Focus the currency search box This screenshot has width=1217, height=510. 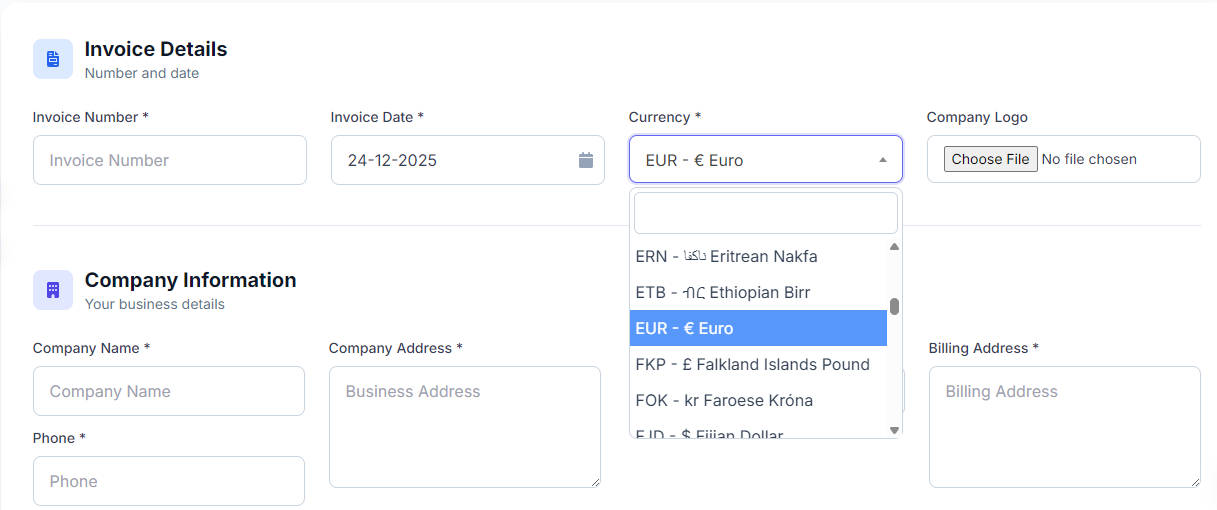[765, 213]
